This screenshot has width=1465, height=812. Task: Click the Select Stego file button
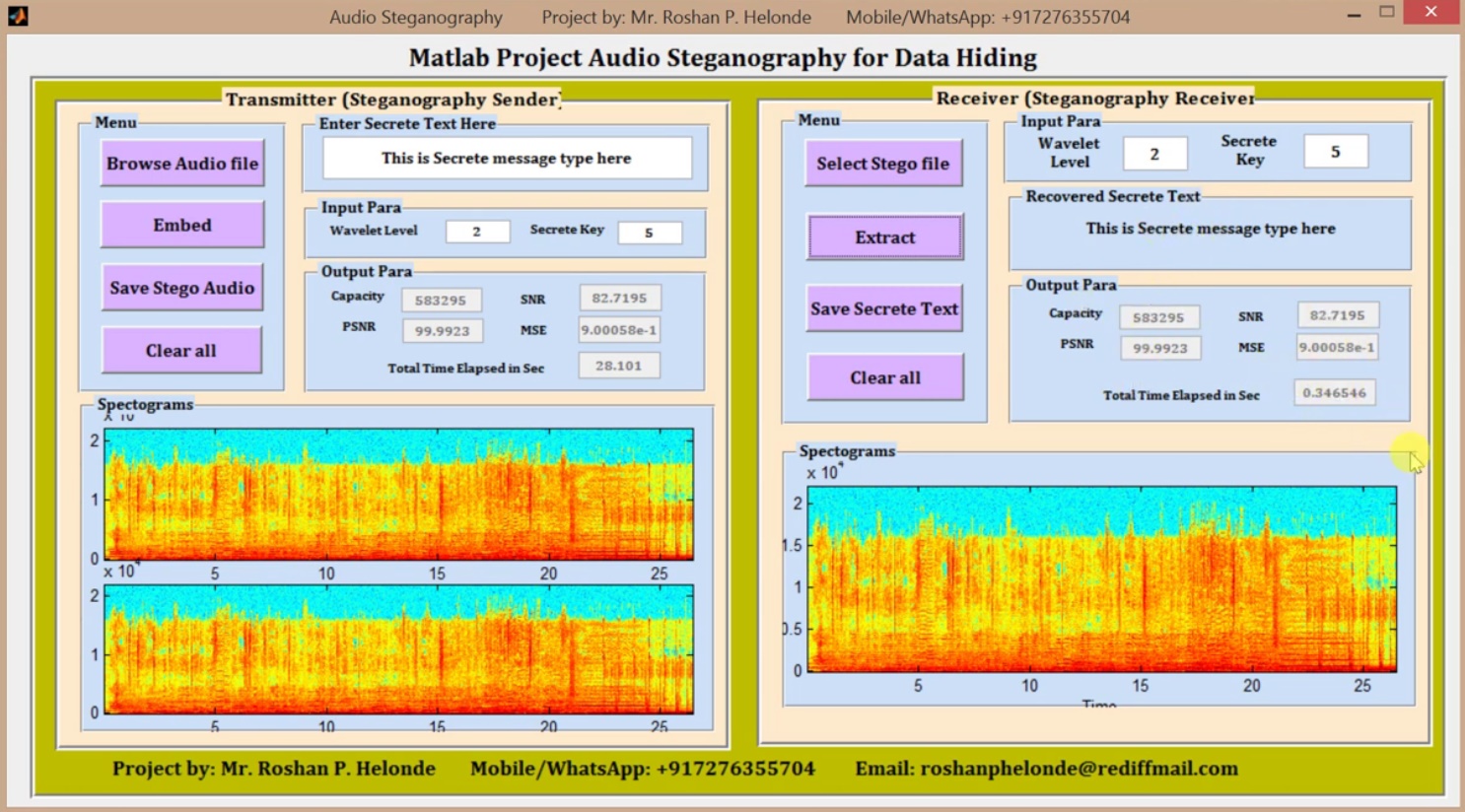[x=882, y=163]
